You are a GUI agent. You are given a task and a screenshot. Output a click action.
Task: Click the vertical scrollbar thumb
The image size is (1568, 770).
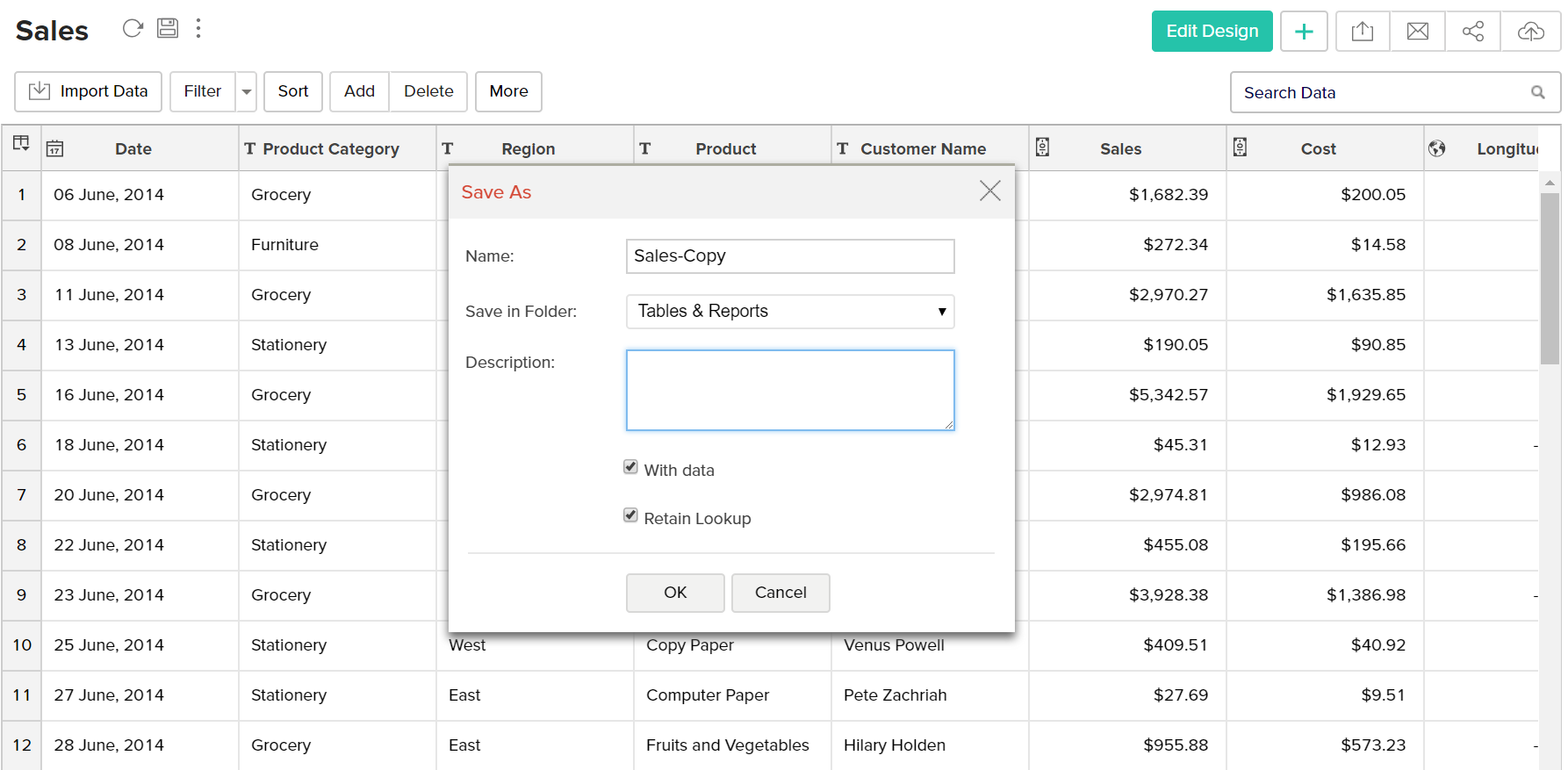tap(1550, 277)
